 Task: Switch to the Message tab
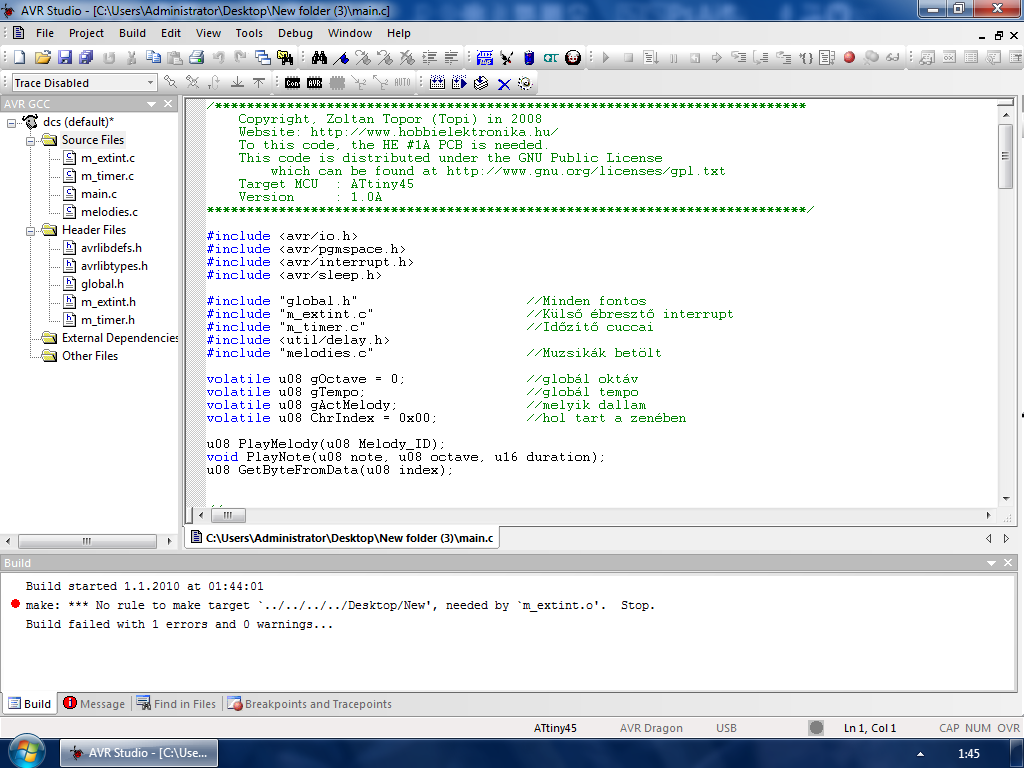(x=94, y=703)
